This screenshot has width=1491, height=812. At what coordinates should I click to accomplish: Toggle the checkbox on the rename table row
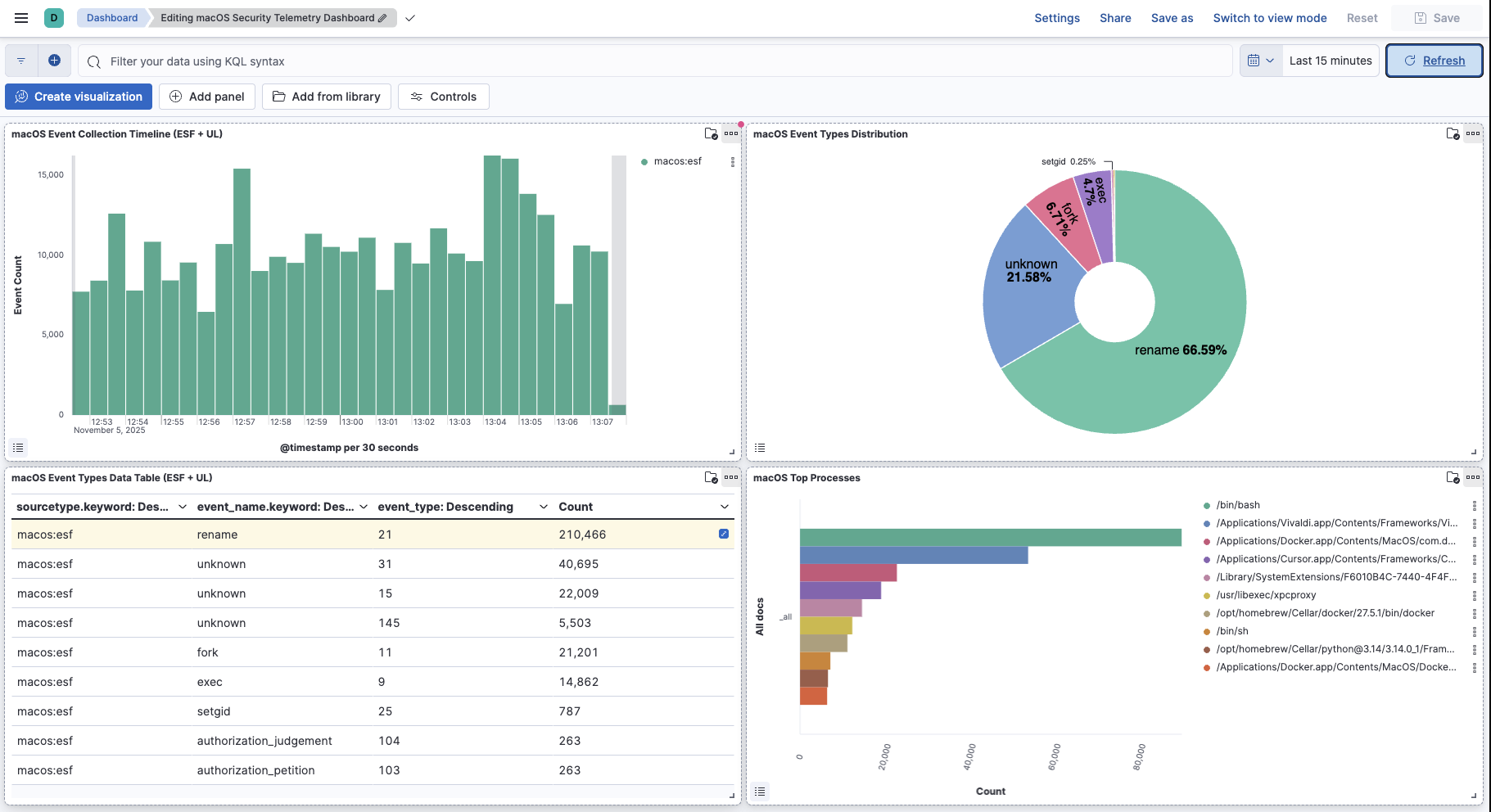tap(723, 533)
